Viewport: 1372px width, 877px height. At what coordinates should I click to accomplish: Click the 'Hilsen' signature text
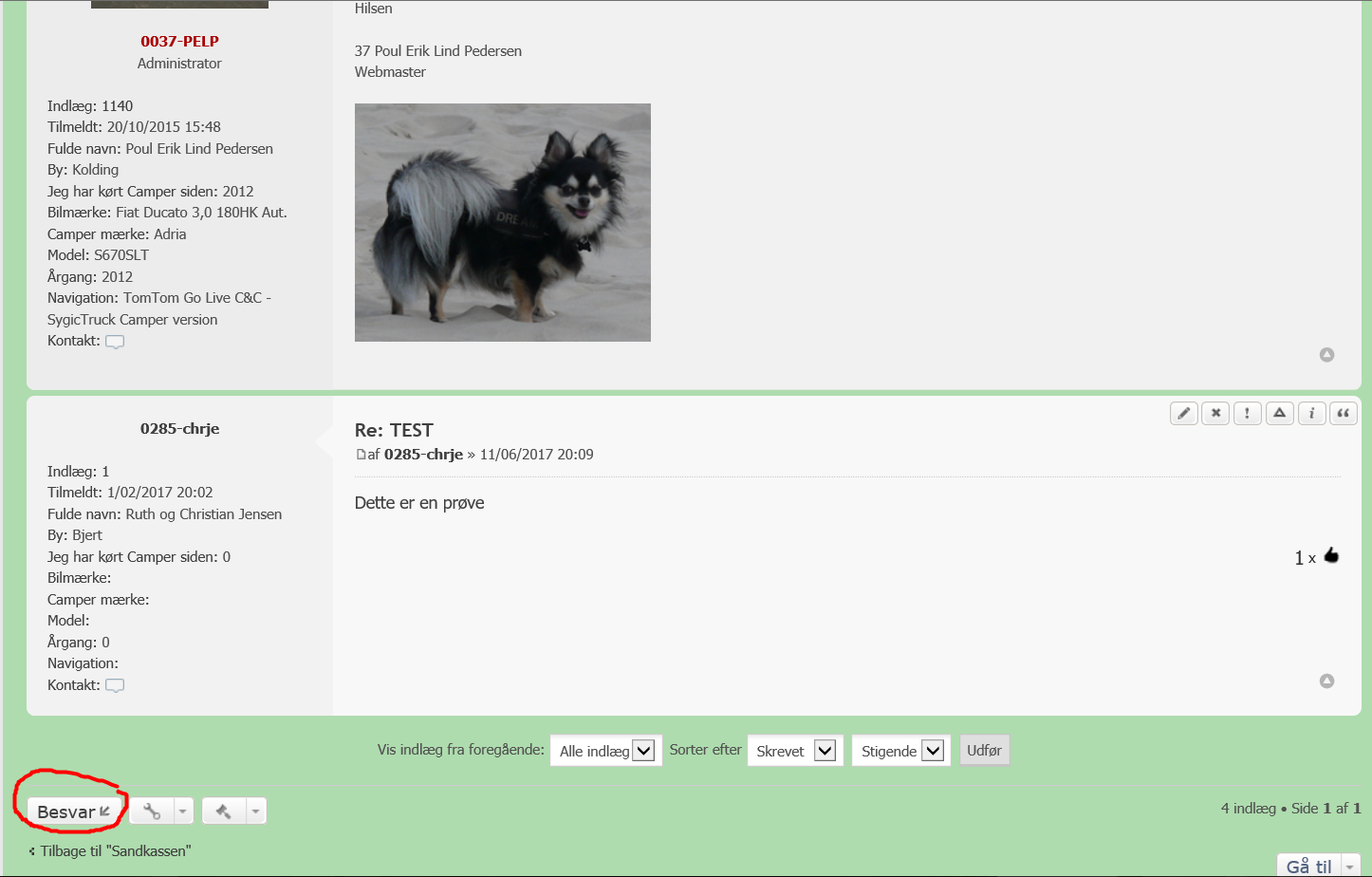[x=373, y=9]
